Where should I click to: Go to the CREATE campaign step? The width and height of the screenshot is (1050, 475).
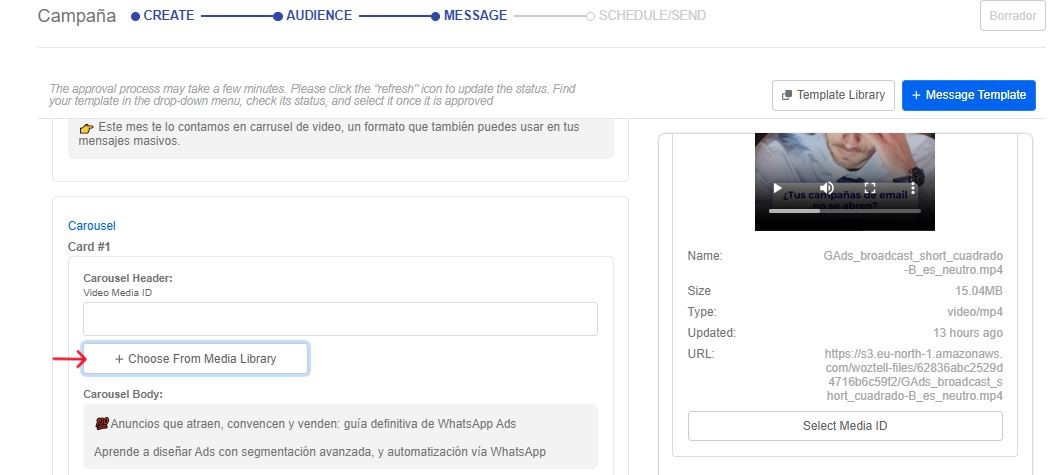(163, 15)
